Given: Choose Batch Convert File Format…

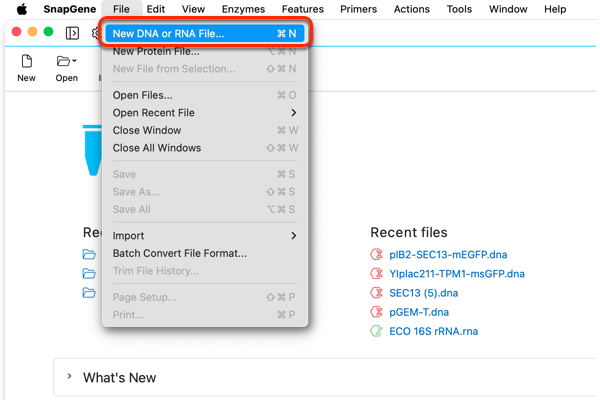Looking at the screenshot, I should pos(205,253).
